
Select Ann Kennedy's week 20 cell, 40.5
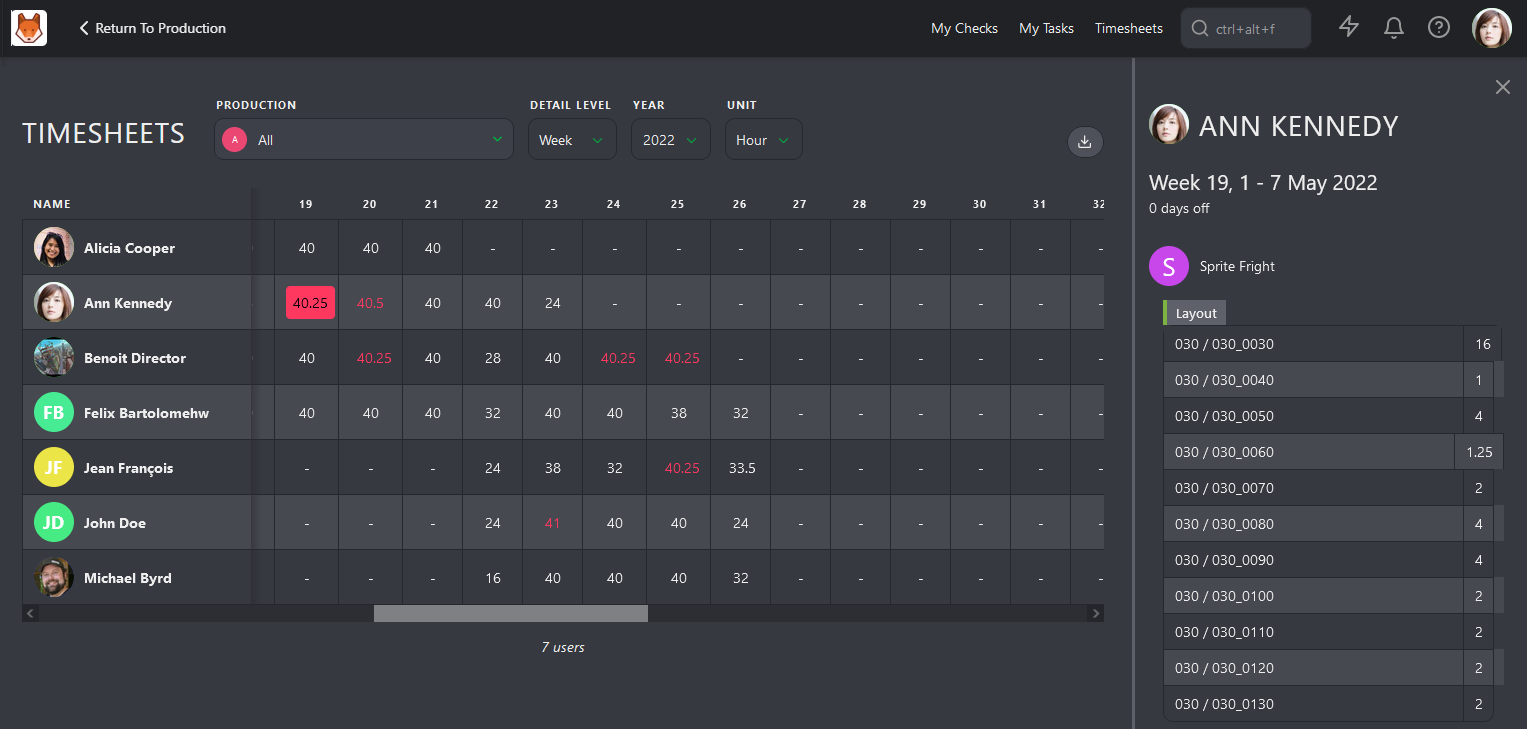(370, 303)
